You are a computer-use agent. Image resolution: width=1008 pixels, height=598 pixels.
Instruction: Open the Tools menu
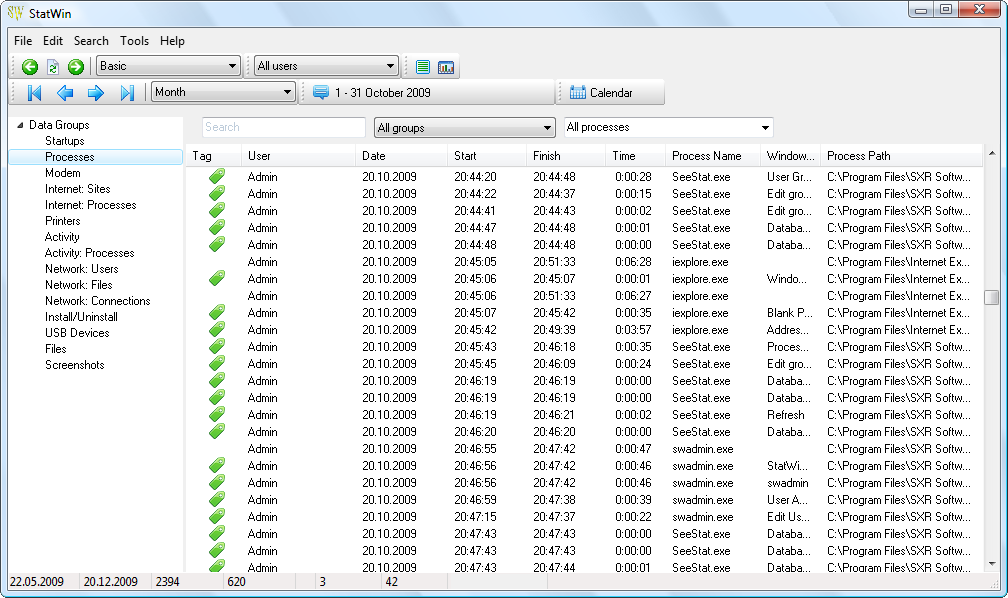tap(134, 41)
